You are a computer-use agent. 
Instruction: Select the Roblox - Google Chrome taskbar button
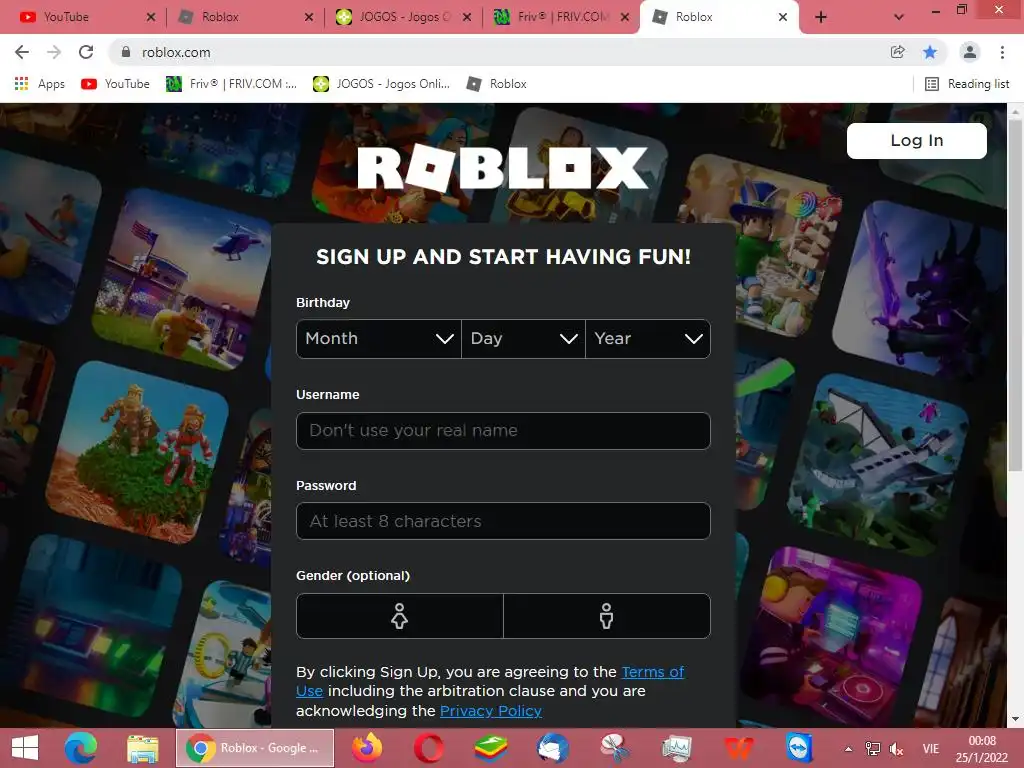point(255,748)
